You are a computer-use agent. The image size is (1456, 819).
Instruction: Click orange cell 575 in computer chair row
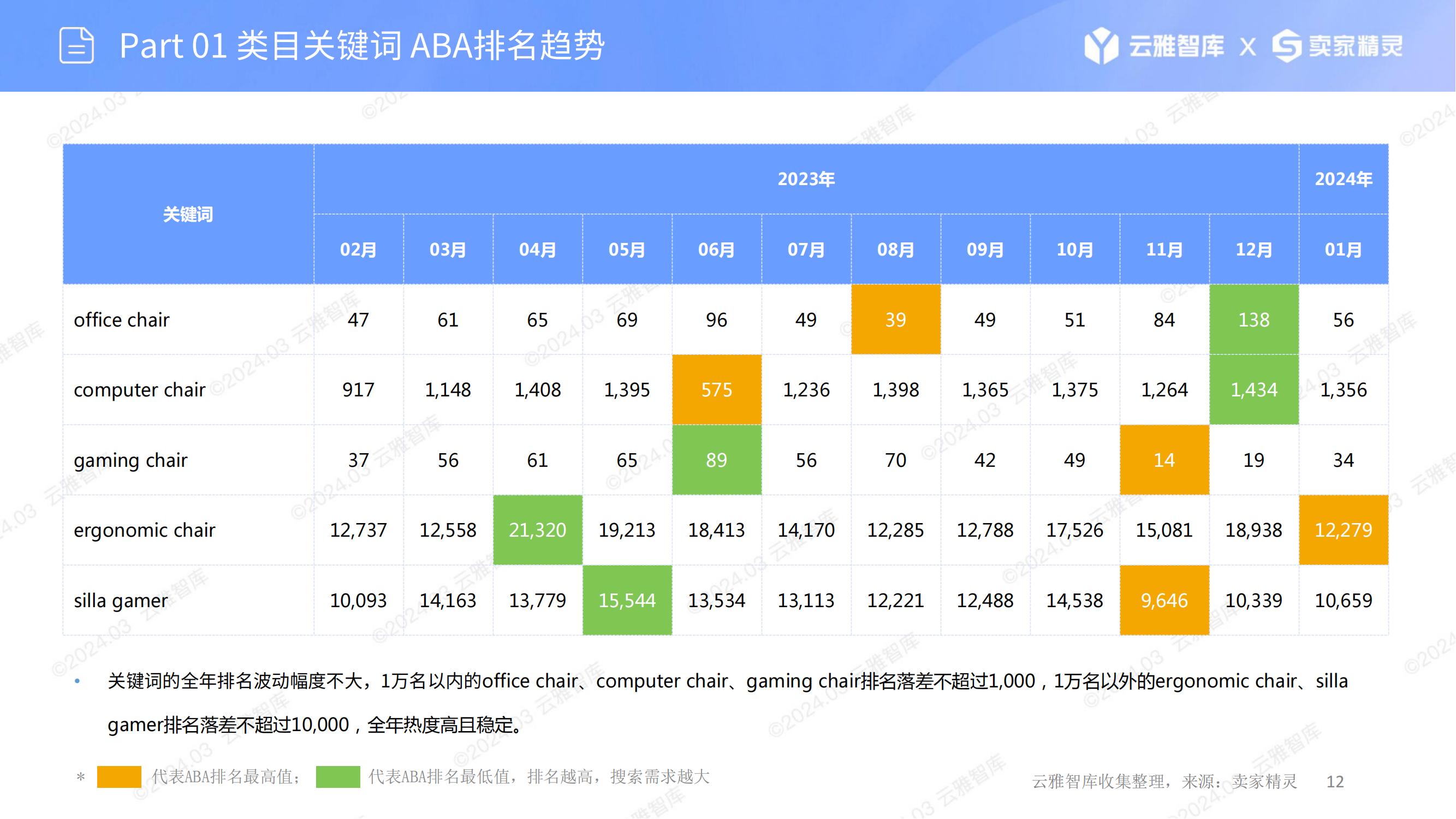[x=716, y=390]
